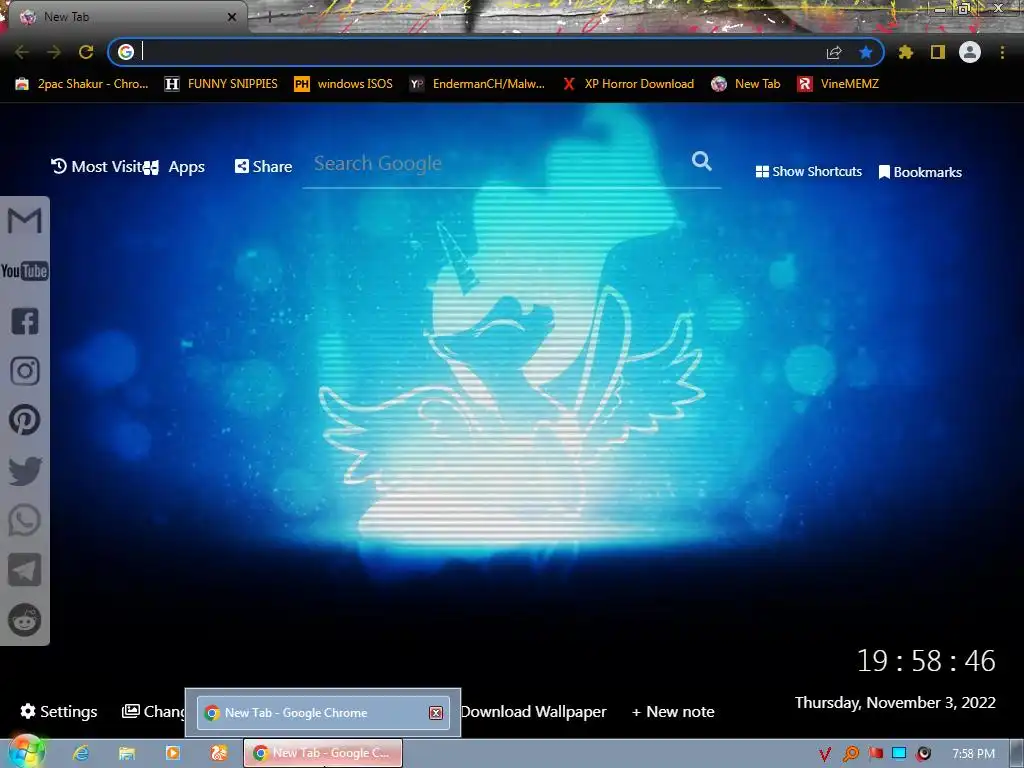Click the Share button
Image resolution: width=1024 pixels, height=768 pixels.
(263, 167)
